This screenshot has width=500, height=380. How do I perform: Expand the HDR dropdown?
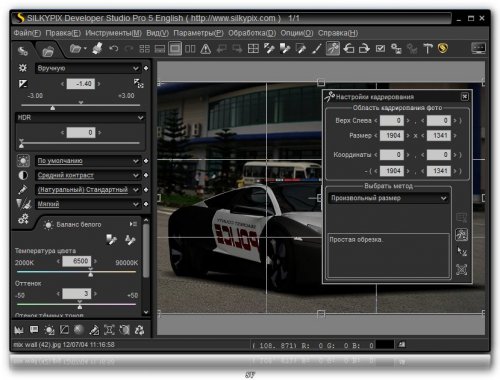click(x=80, y=118)
